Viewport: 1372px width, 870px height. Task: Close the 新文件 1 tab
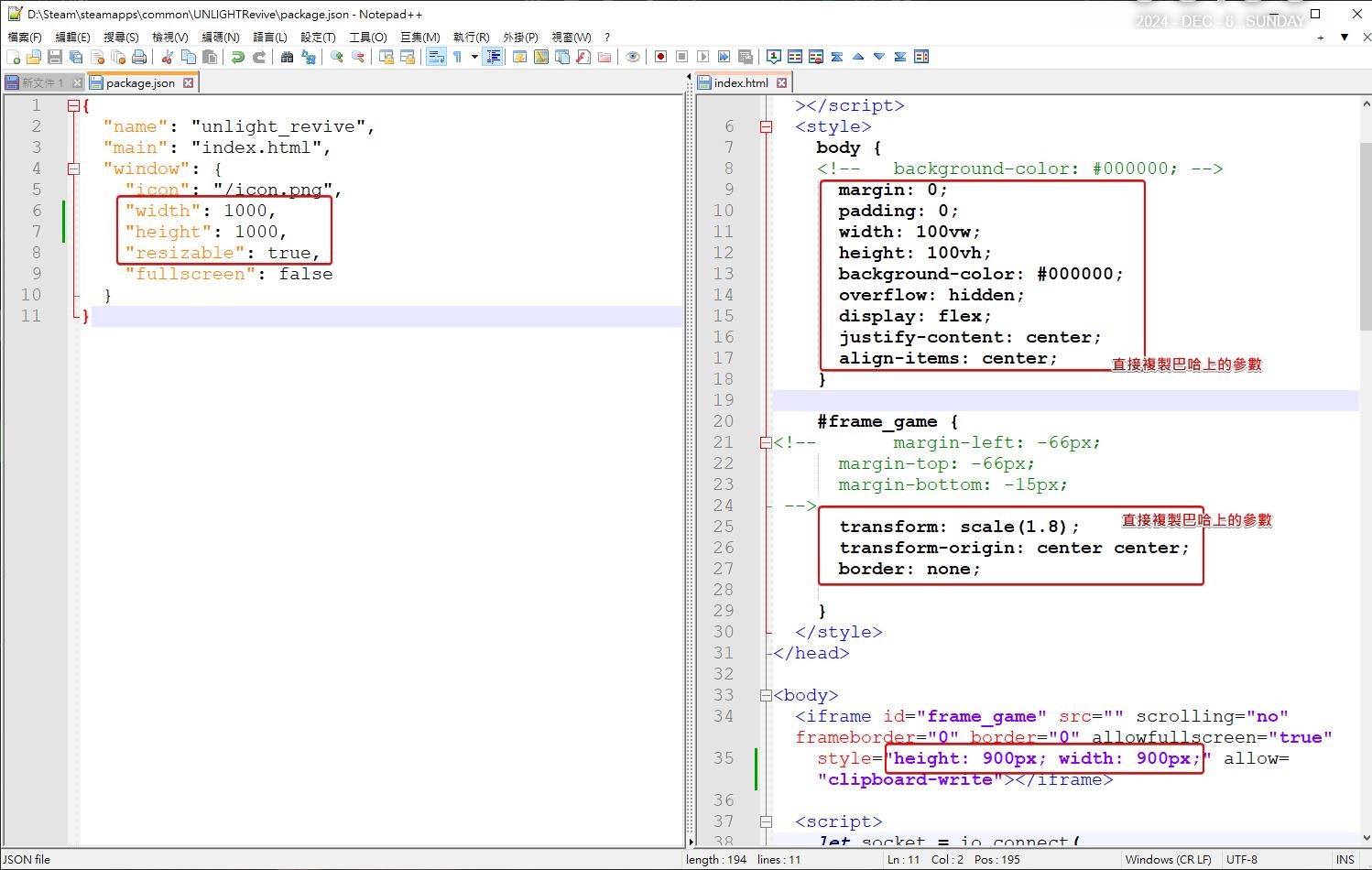click(77, 82)
